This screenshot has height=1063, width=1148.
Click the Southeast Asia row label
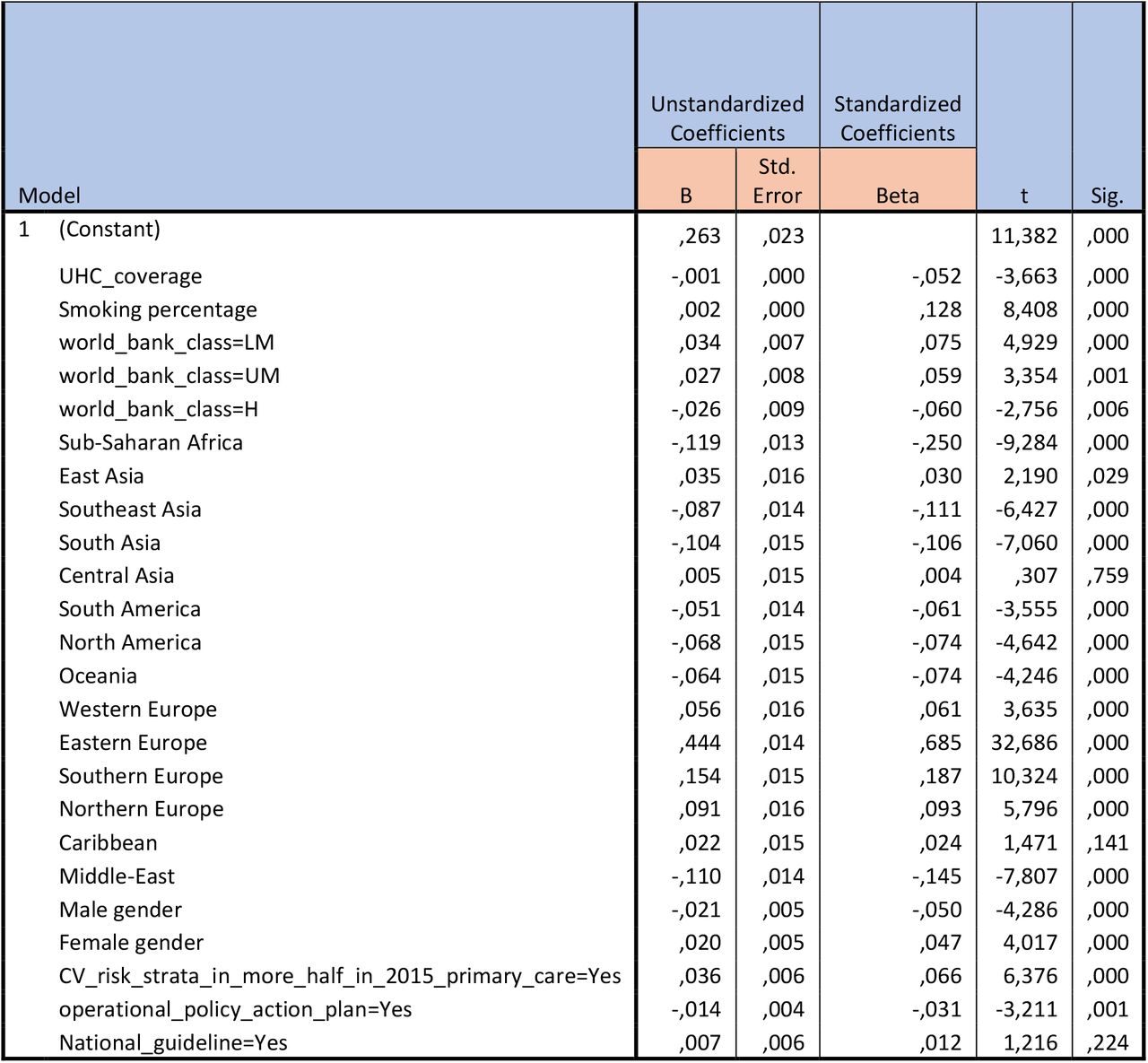coord(130,510)
